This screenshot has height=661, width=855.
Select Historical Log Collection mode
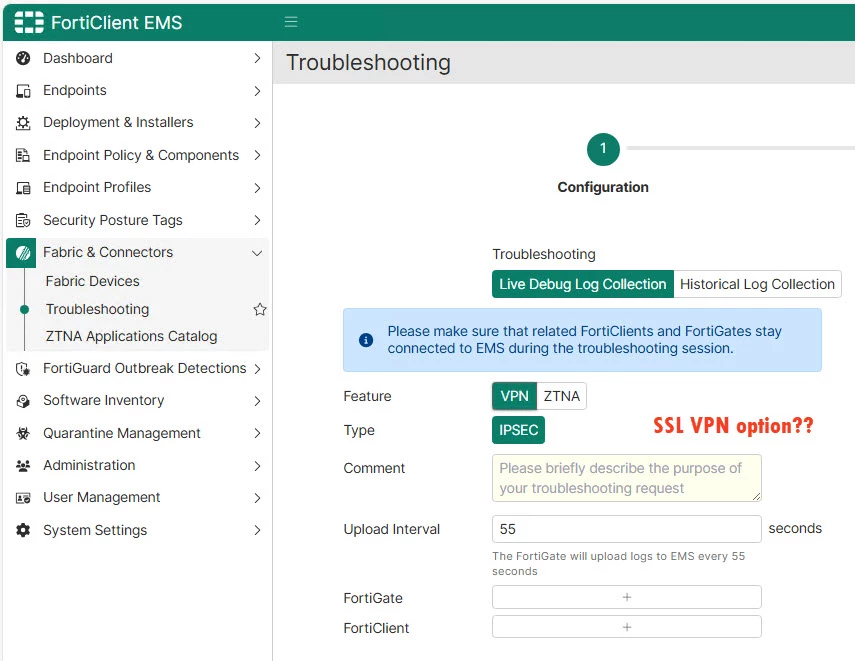point(757,284)
